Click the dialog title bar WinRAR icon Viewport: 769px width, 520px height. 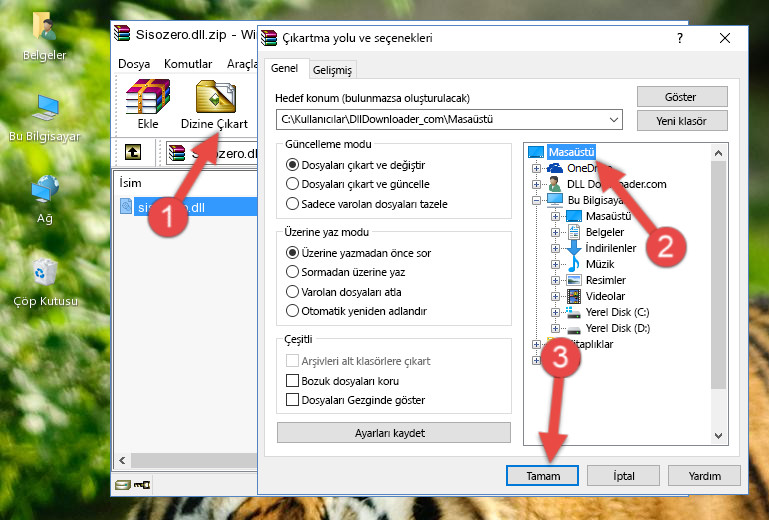click(x=269, y=38)
